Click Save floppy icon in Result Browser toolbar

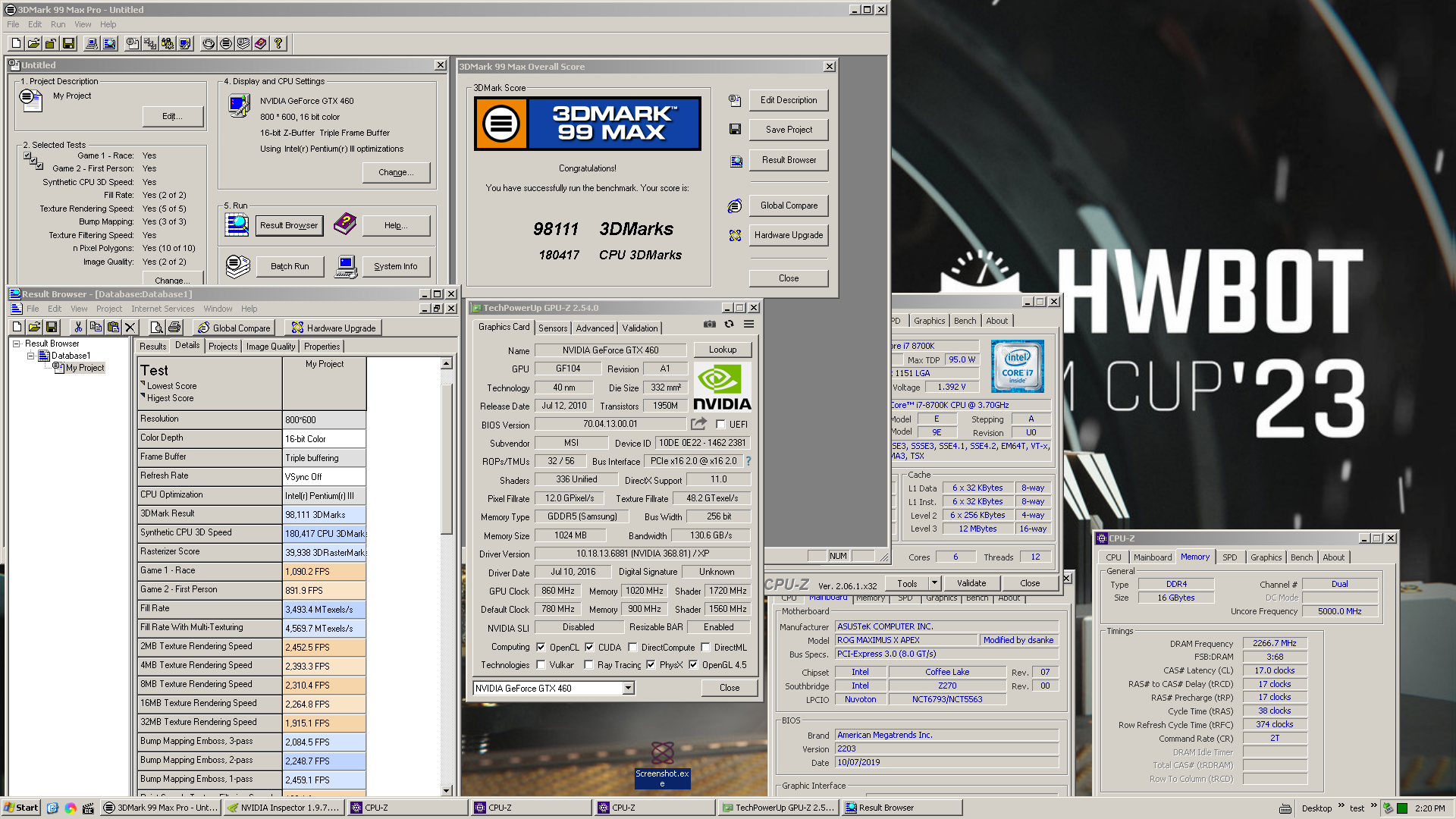pyautogui.click(x=52, y=327)
